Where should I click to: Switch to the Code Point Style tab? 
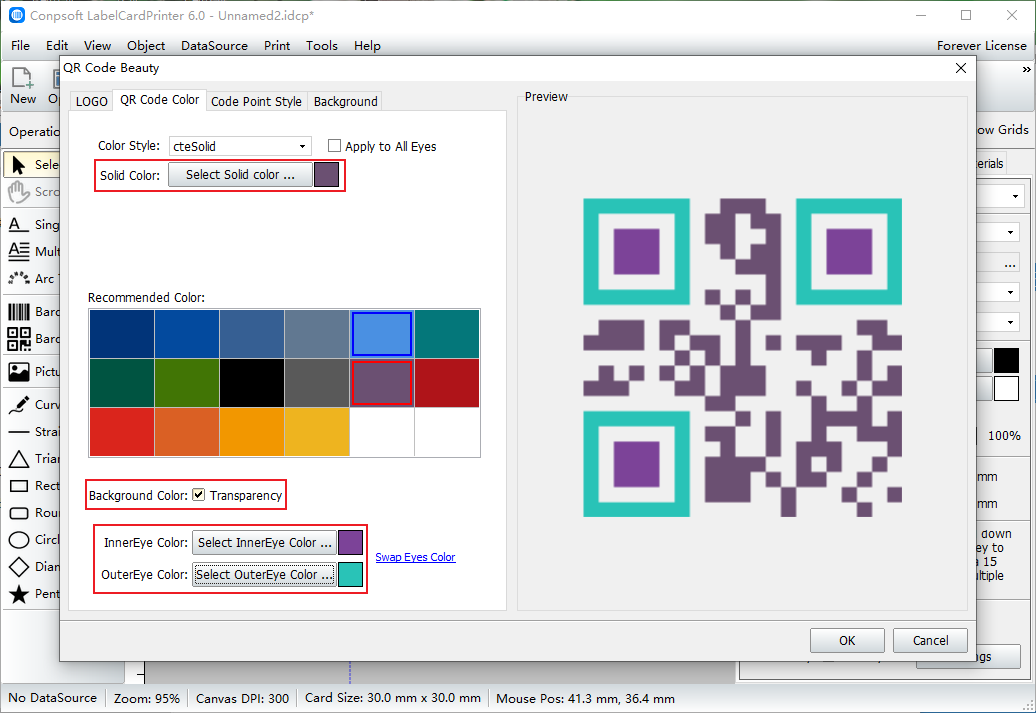point(256,101)
